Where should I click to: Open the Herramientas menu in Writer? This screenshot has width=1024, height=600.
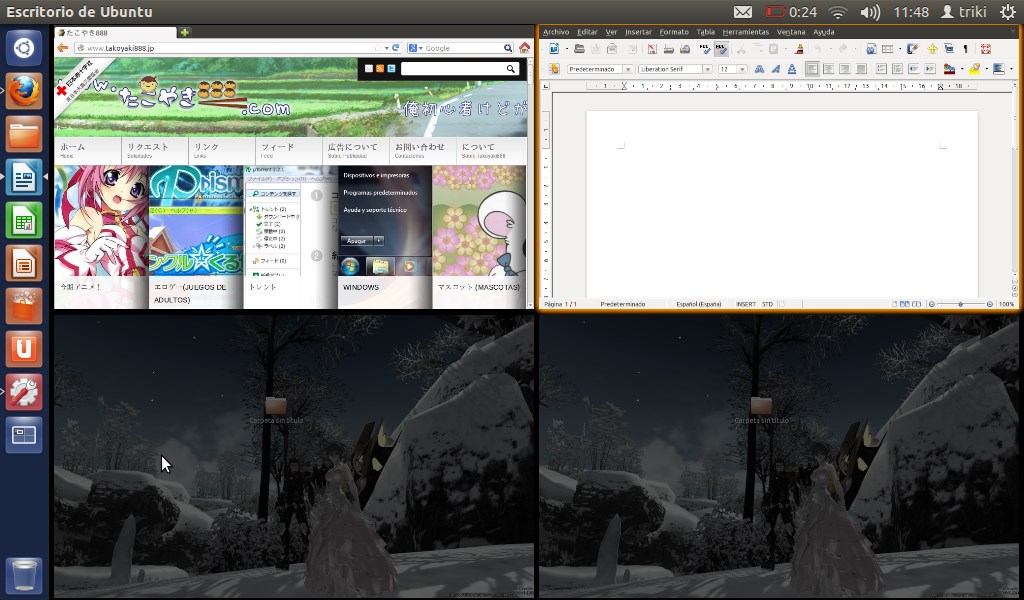point(745,32)
